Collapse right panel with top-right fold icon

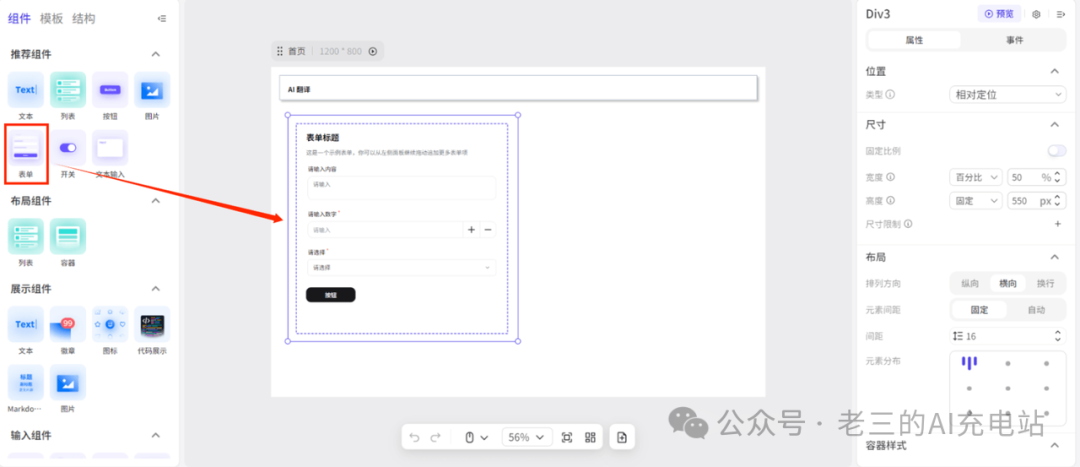click(1061, 14)
